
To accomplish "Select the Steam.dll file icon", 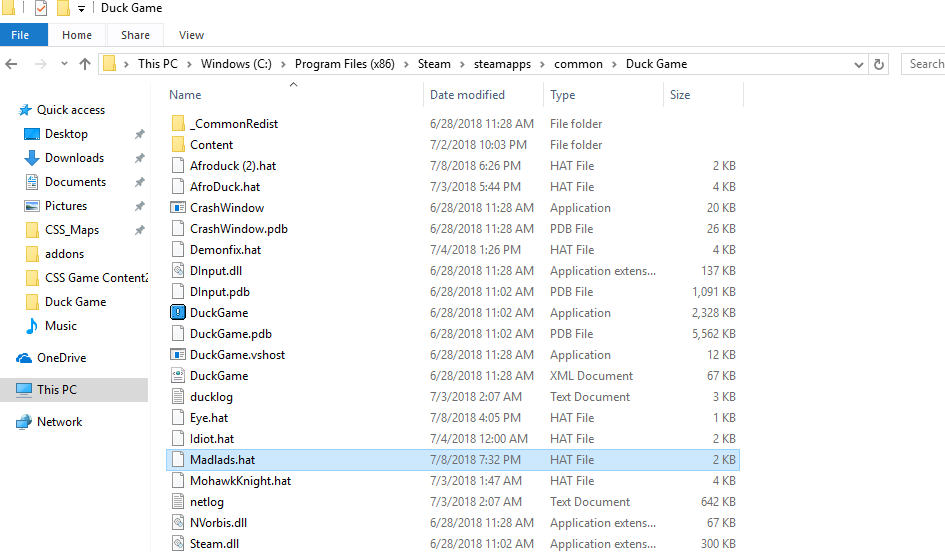I will [178, 544].
